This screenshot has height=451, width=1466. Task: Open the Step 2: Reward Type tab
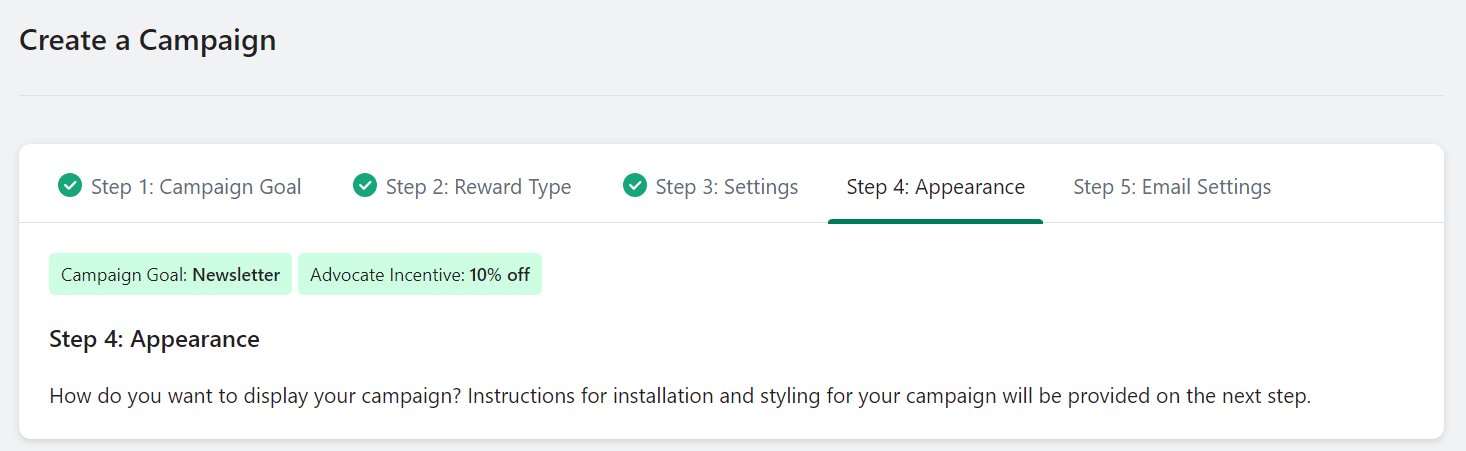click(478, 187)
